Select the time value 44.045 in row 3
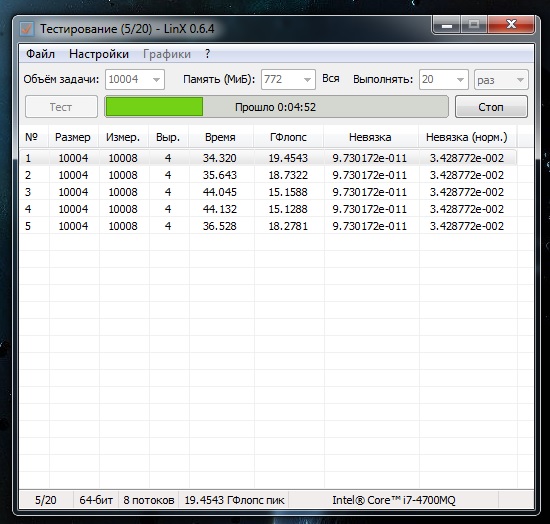Screen dimensions: 550x524 pyautogui.click(x=220, y=192)
